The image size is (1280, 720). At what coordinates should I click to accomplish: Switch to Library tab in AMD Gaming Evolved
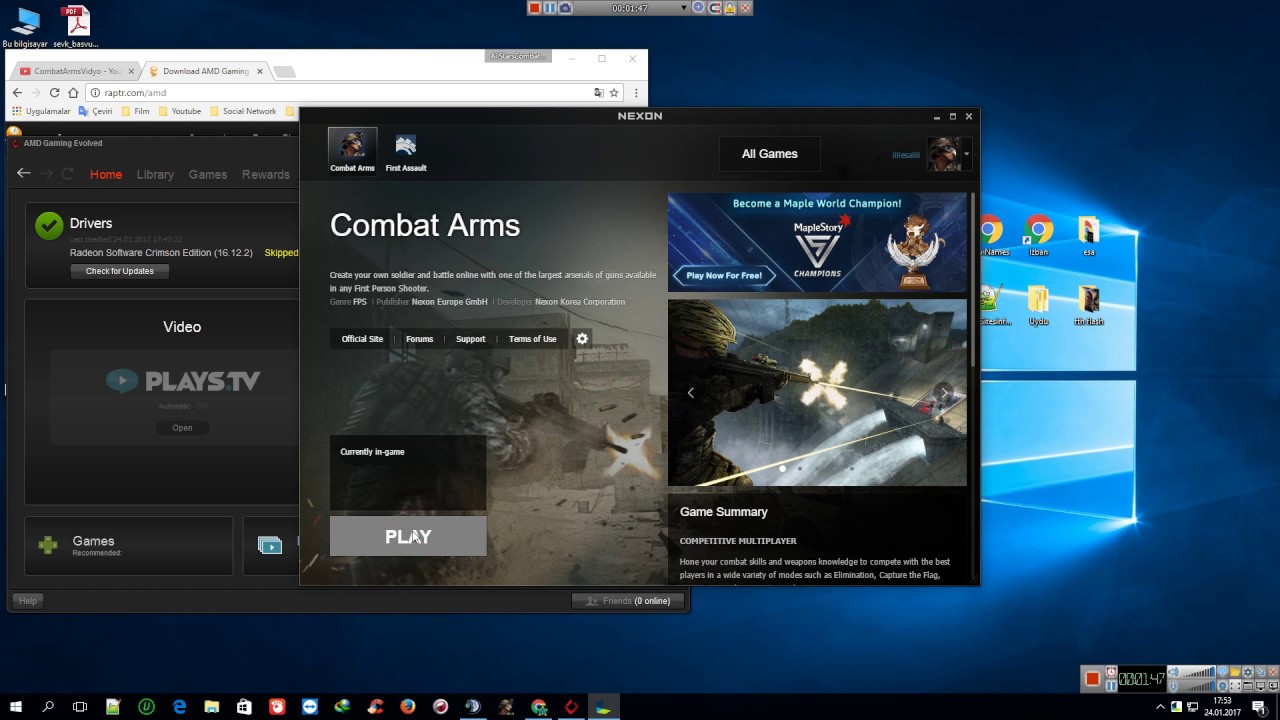tap(155, 174)
